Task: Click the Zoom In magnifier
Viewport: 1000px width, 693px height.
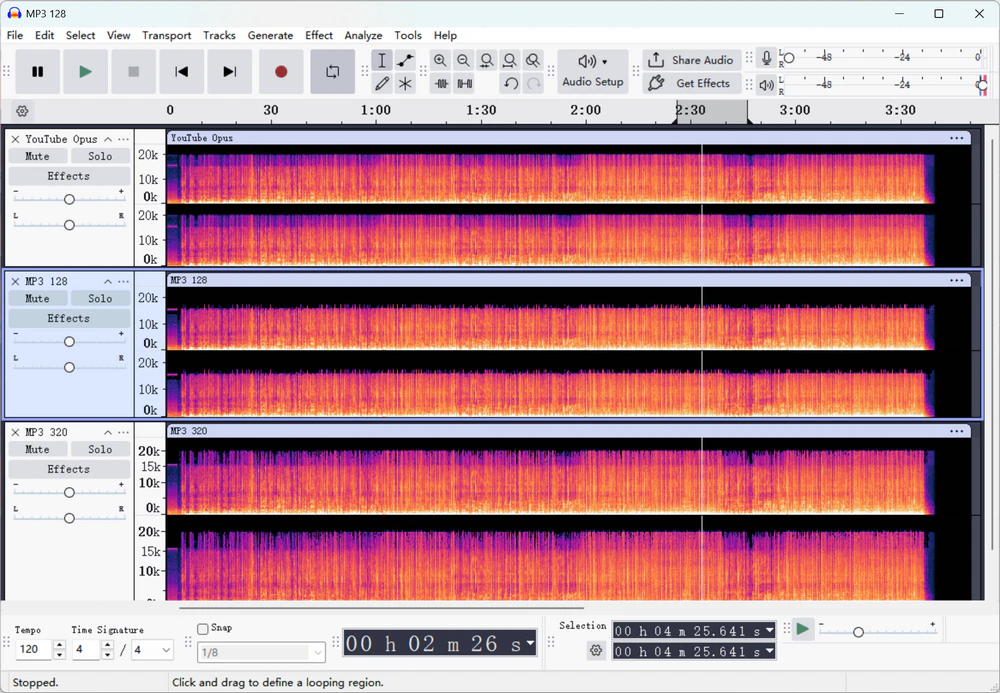Action: (x=440, y=61)
